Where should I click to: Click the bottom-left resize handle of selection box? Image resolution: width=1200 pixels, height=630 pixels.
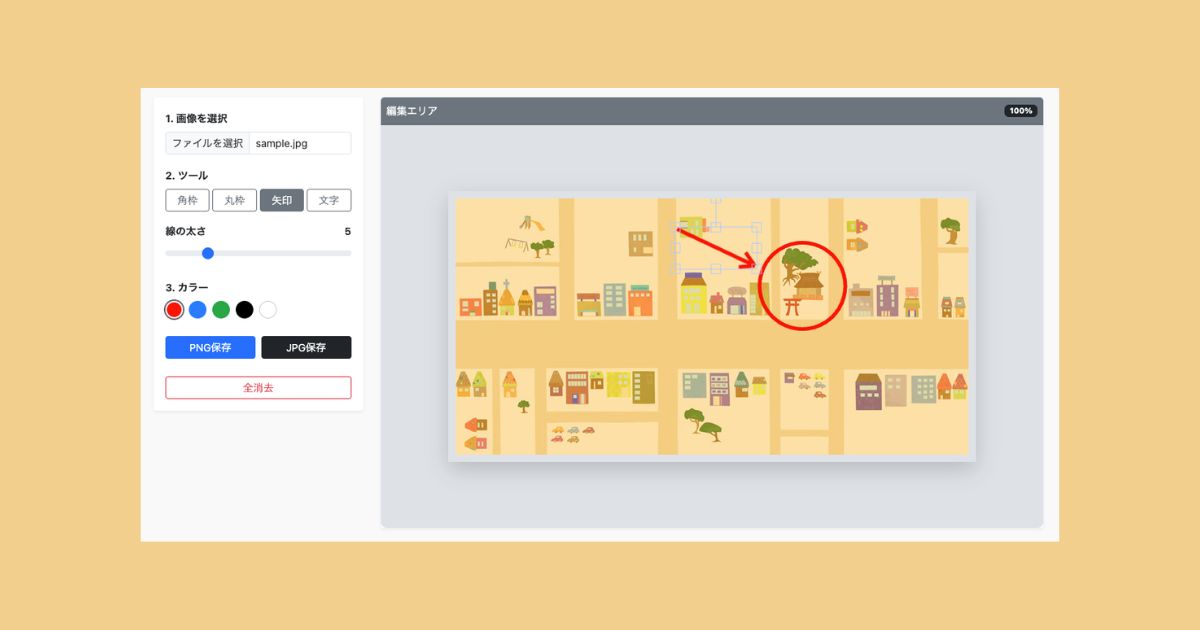tap(677, 268)
